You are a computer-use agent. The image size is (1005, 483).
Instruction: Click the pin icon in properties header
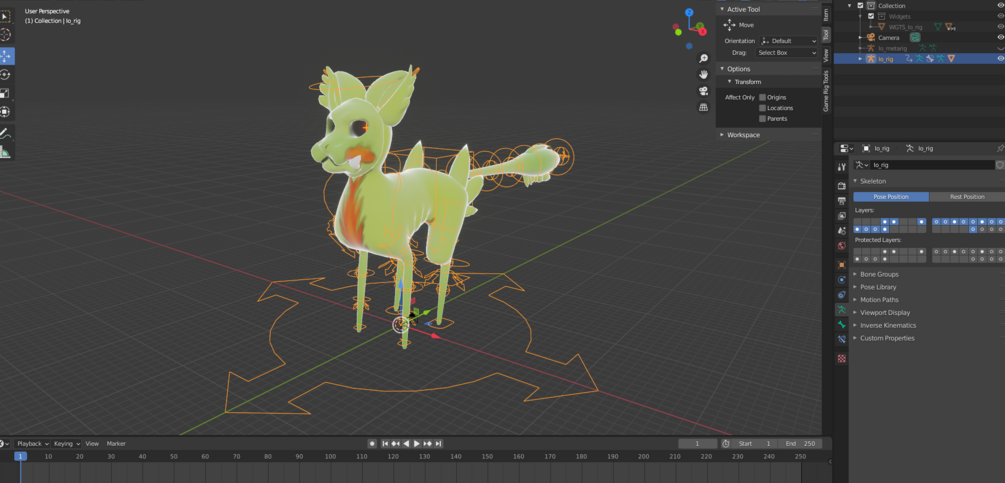click(1000, 148)
